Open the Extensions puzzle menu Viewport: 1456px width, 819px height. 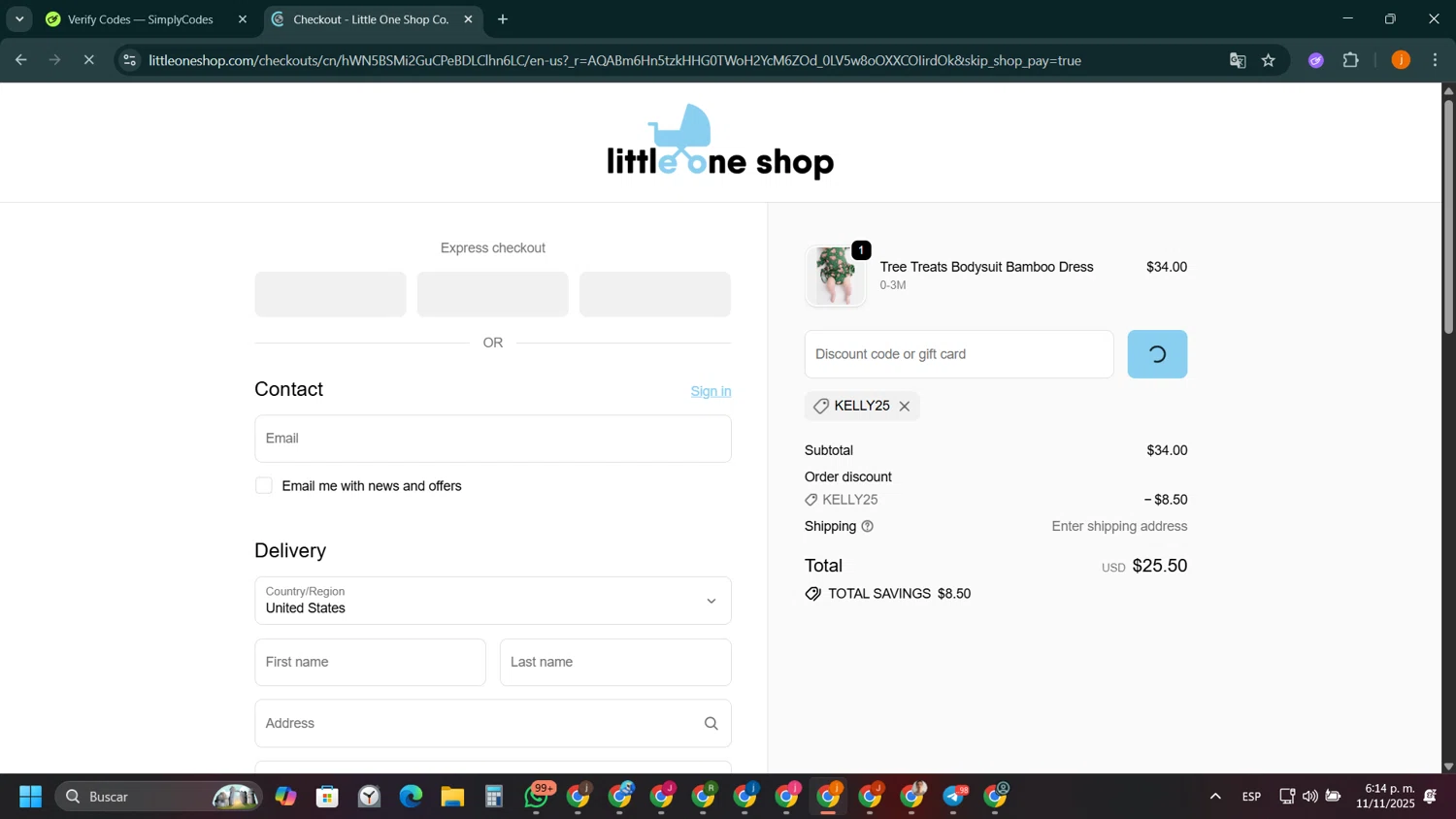[x=1351, y=60]
